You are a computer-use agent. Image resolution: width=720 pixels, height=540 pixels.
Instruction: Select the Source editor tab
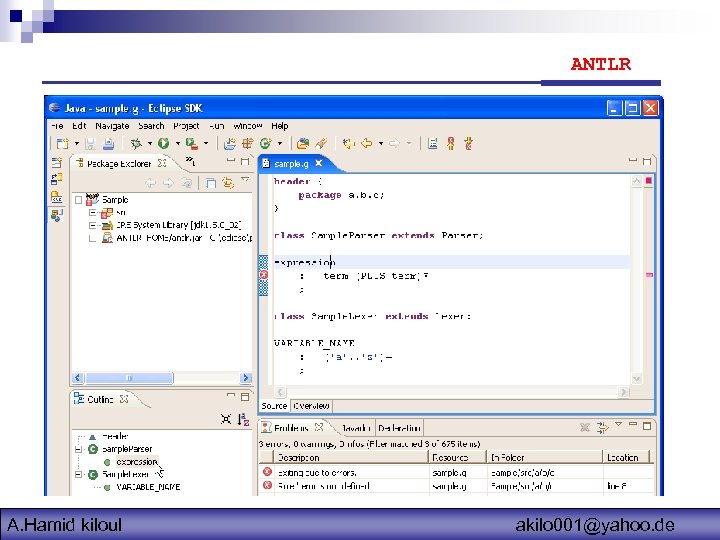click(274, 406)
